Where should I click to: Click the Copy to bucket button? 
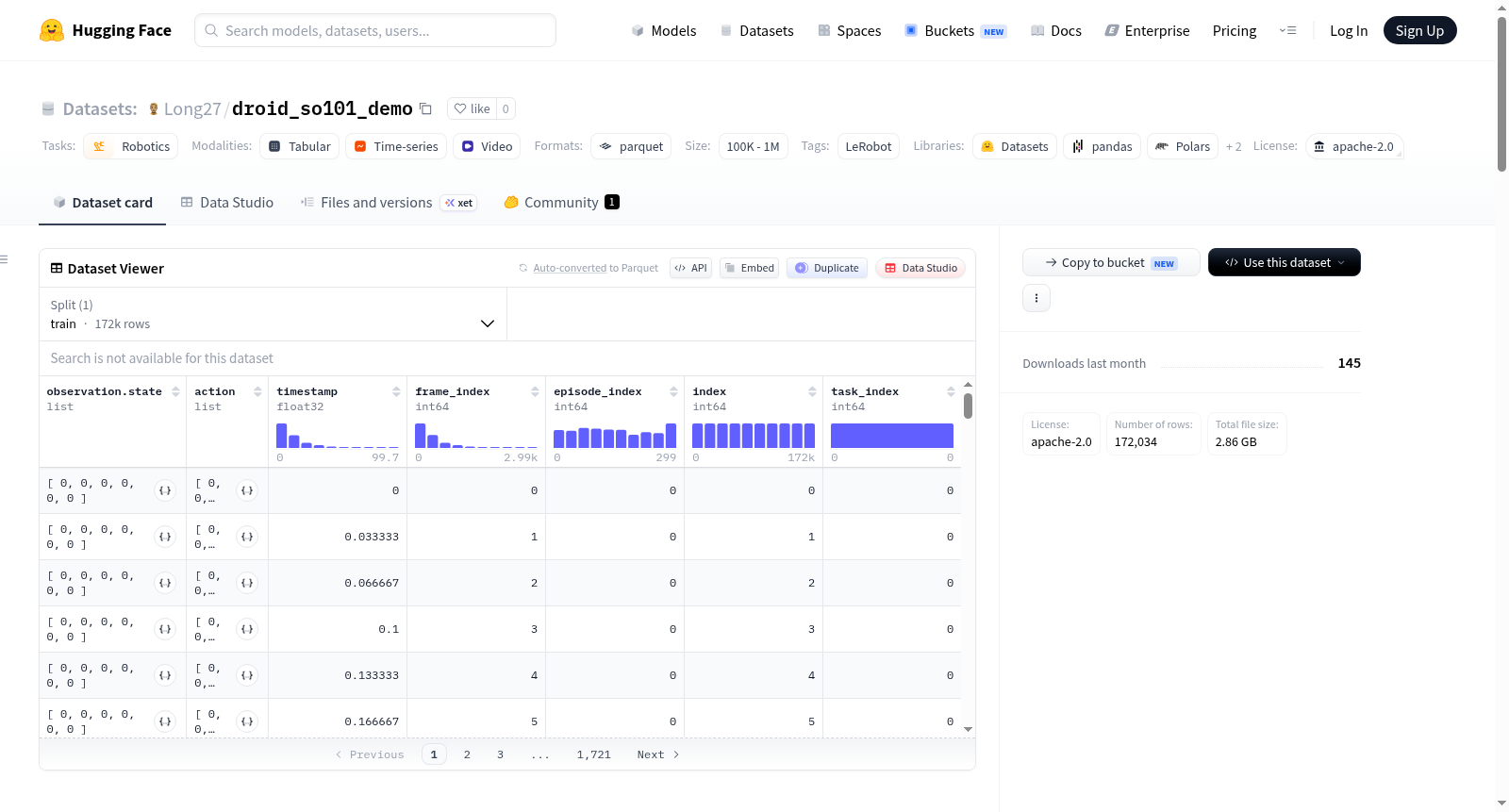pyautogui.click(x=1111, y=262)
